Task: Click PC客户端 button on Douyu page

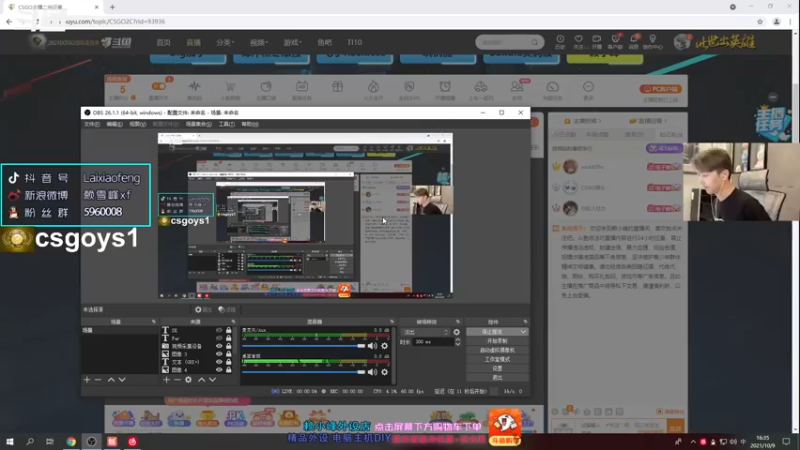Action: [x=660, y=89]
